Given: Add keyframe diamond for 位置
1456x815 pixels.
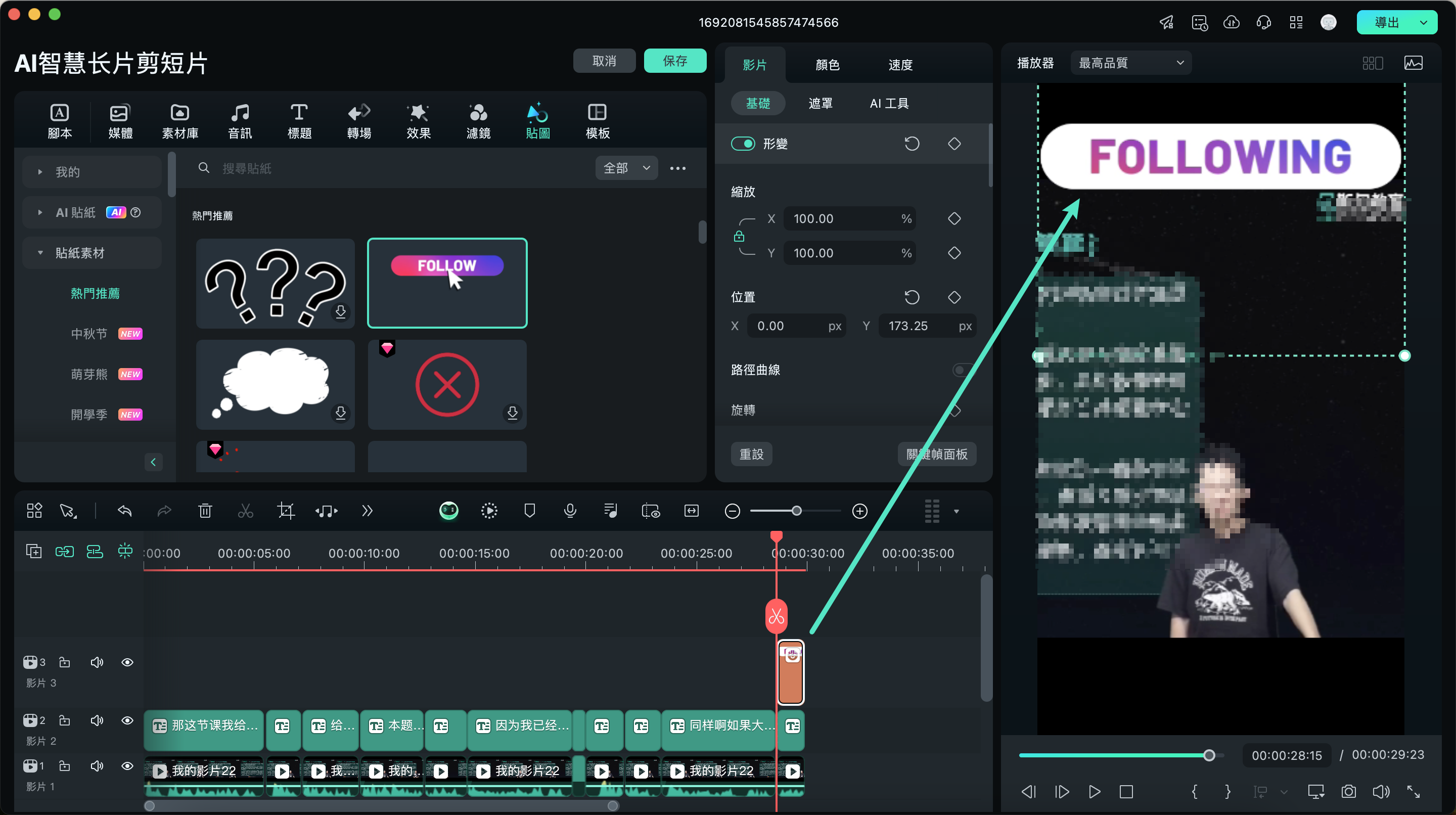Looking at the screenshot, I should (954, 297).
